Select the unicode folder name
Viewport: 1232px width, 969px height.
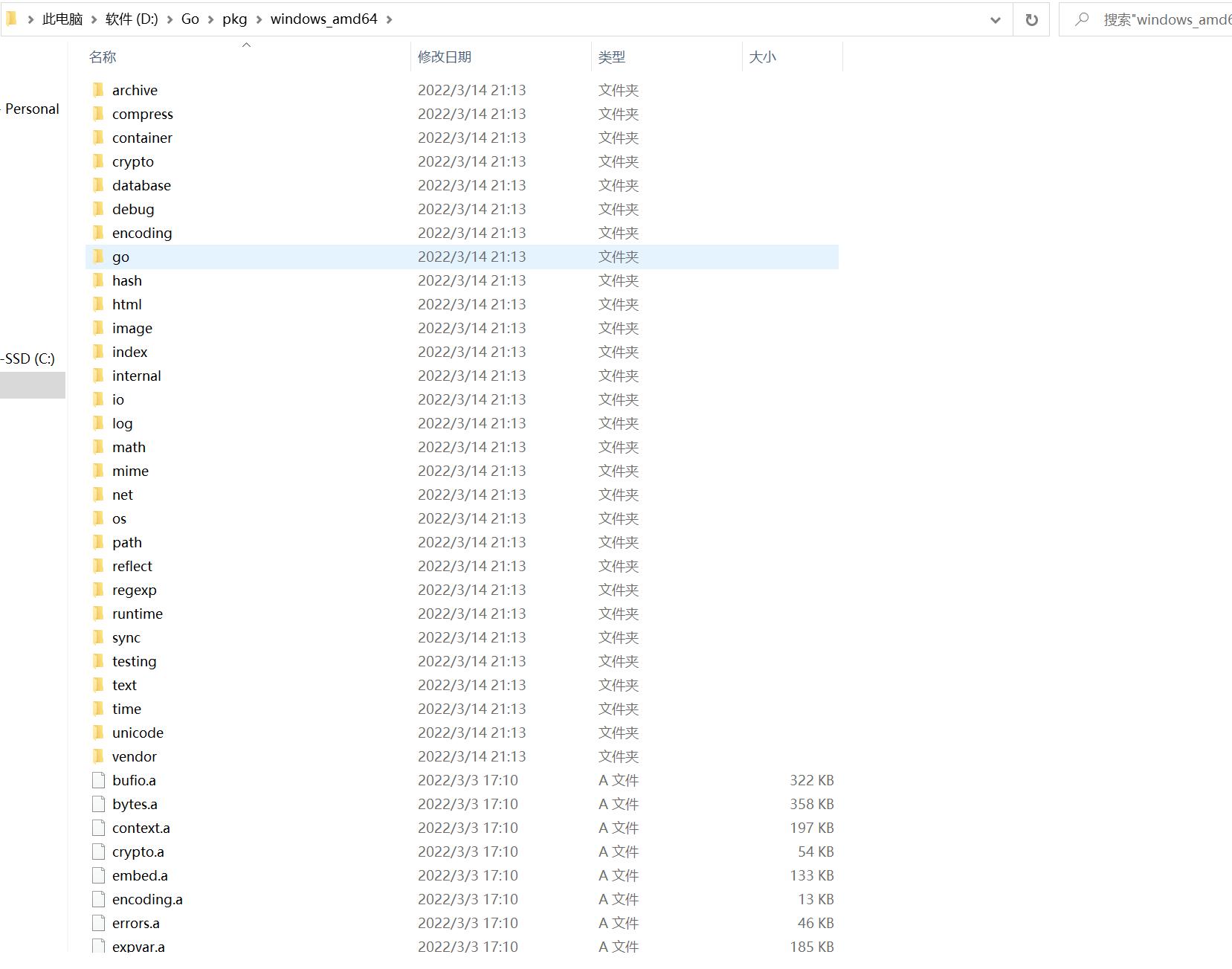coord(138,733)
